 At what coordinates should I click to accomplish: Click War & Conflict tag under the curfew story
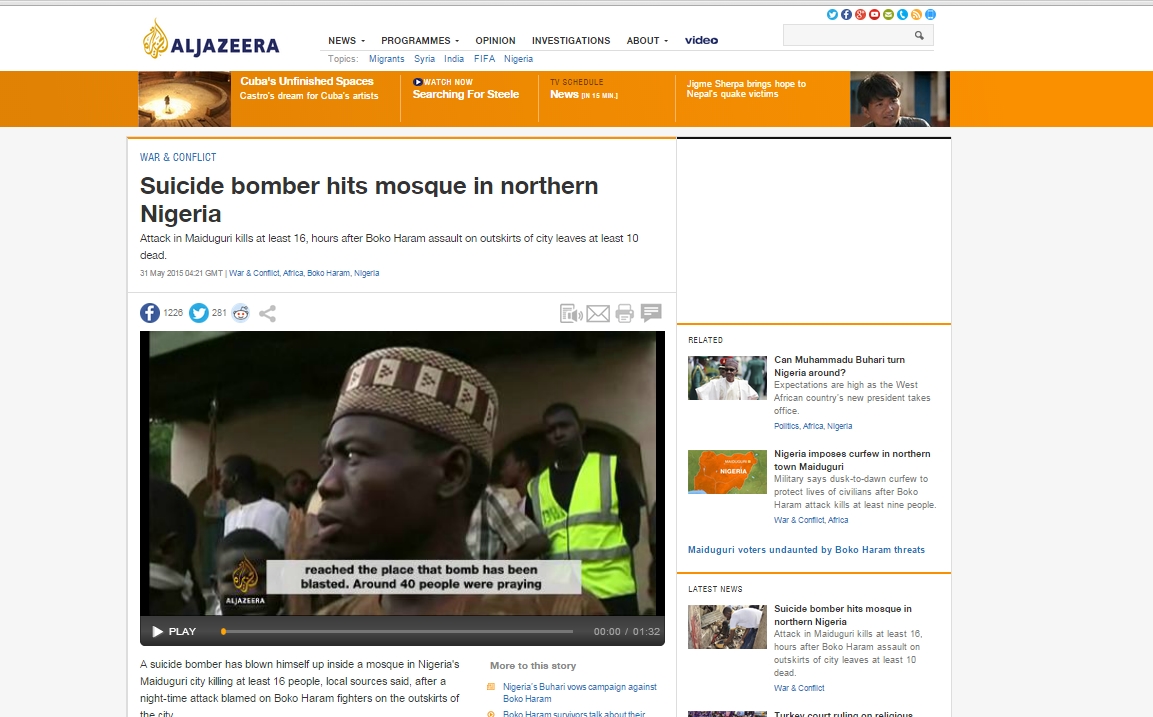click(799, 520)
